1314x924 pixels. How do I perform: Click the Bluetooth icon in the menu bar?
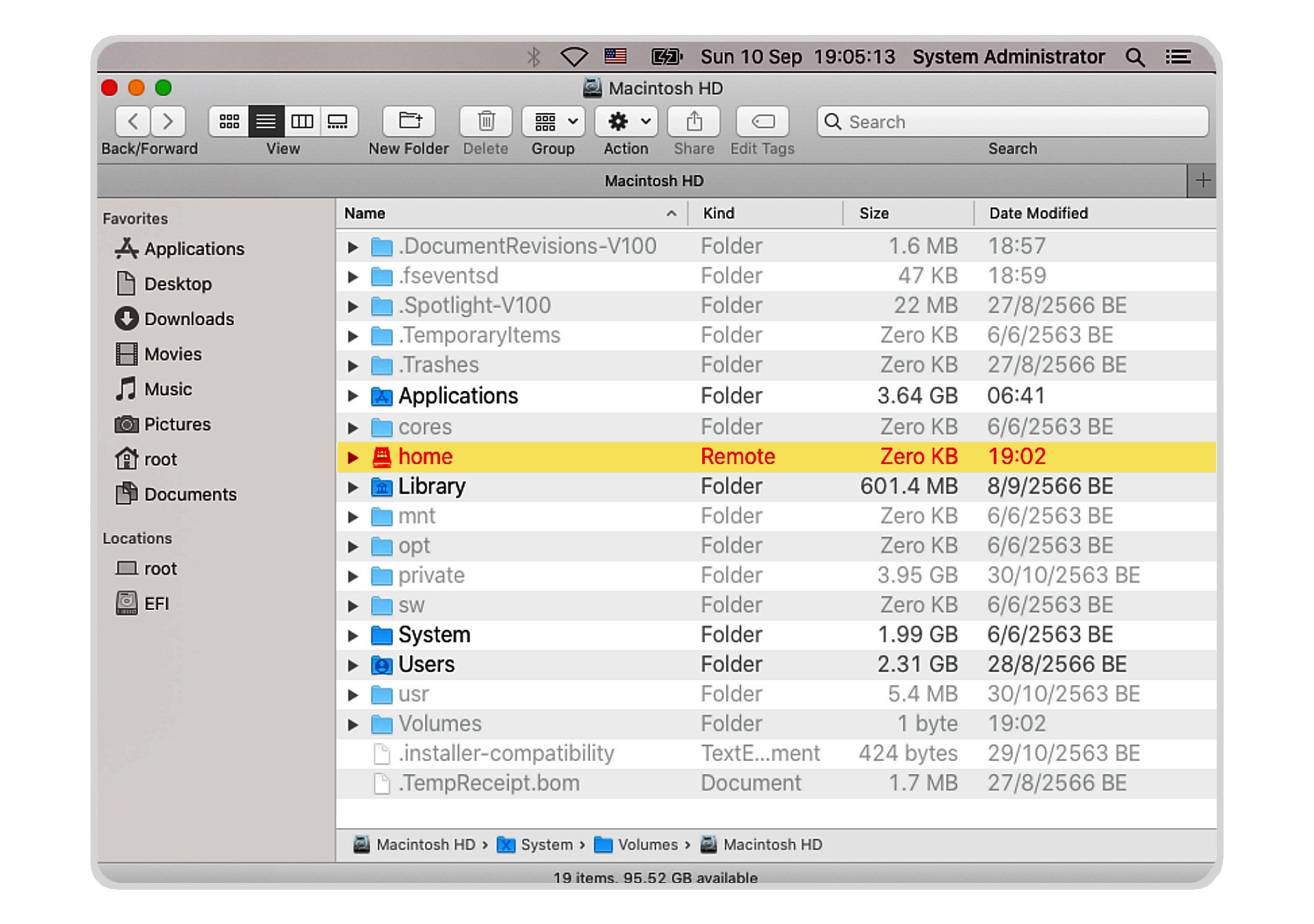tap(533, 57)
